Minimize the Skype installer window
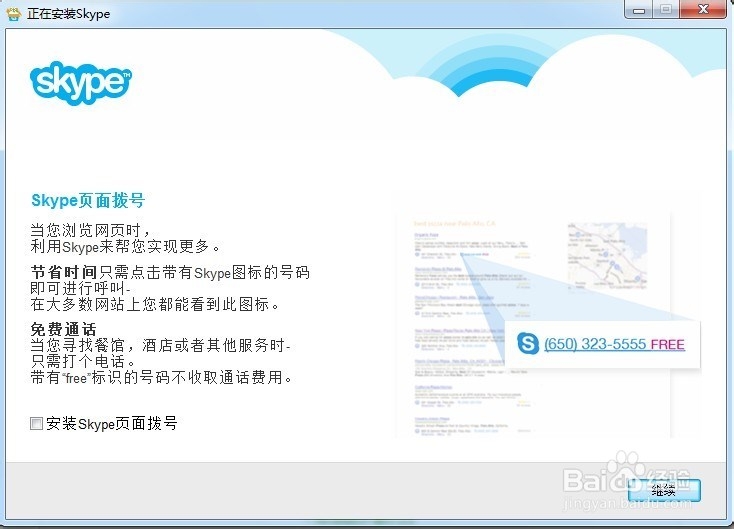The height and width of the screenshot is (529, 734). (x=639, y=10)
